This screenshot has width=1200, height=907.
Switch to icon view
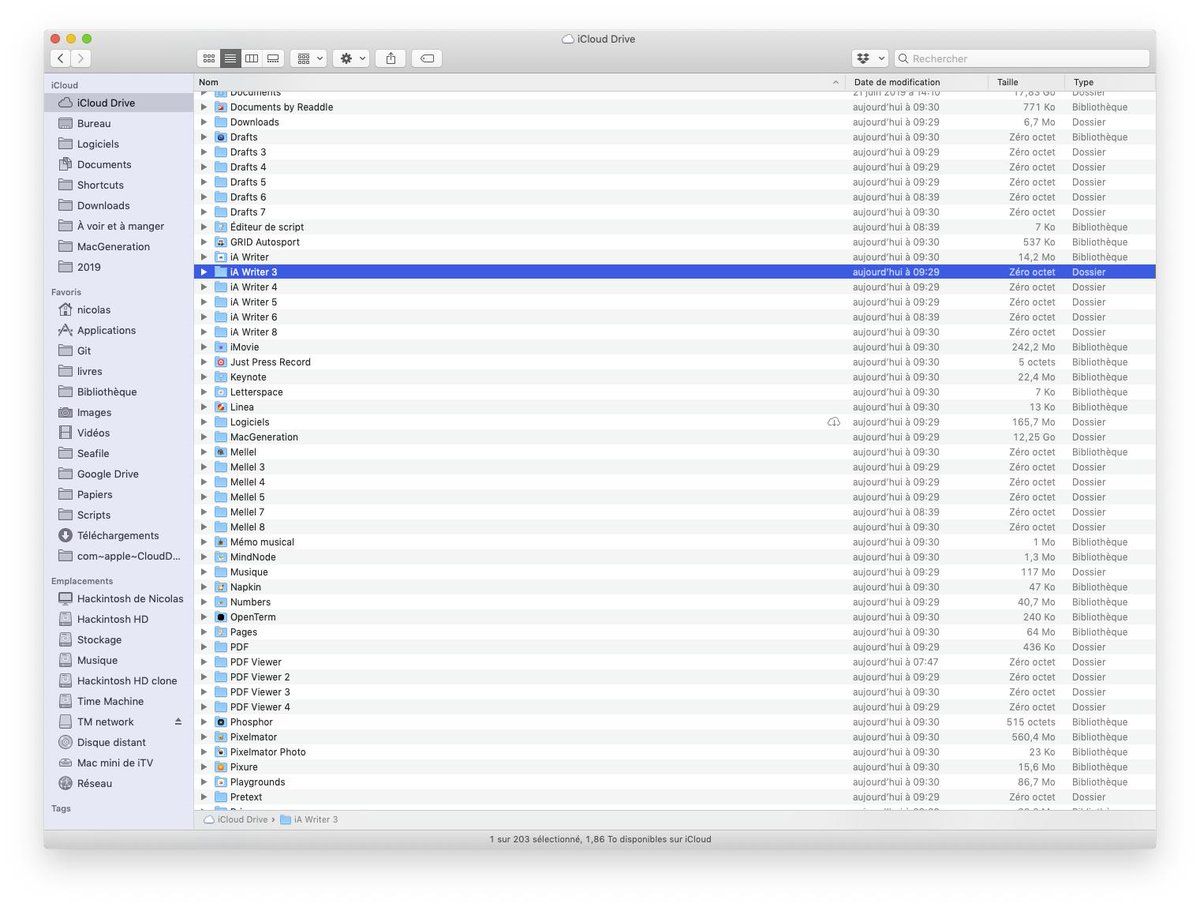coord(209,59)
